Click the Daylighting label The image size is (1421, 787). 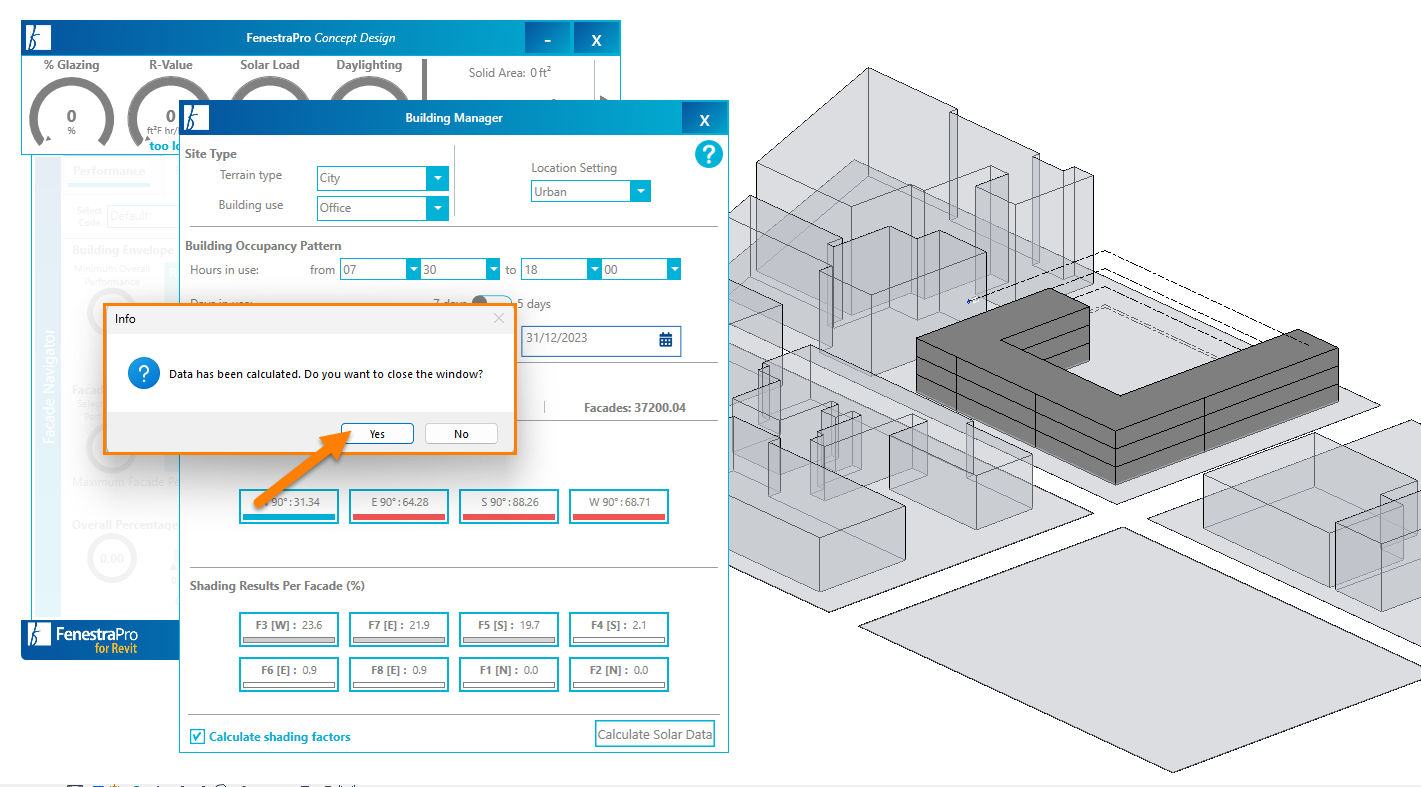tap(369, 65)
